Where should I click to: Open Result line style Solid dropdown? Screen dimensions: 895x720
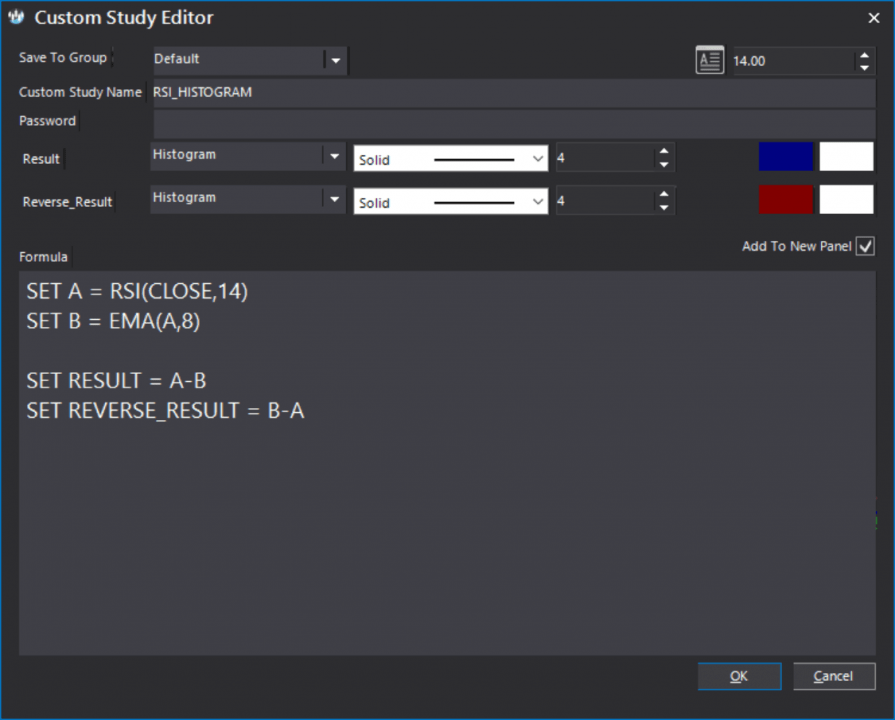tap(451, 159)
